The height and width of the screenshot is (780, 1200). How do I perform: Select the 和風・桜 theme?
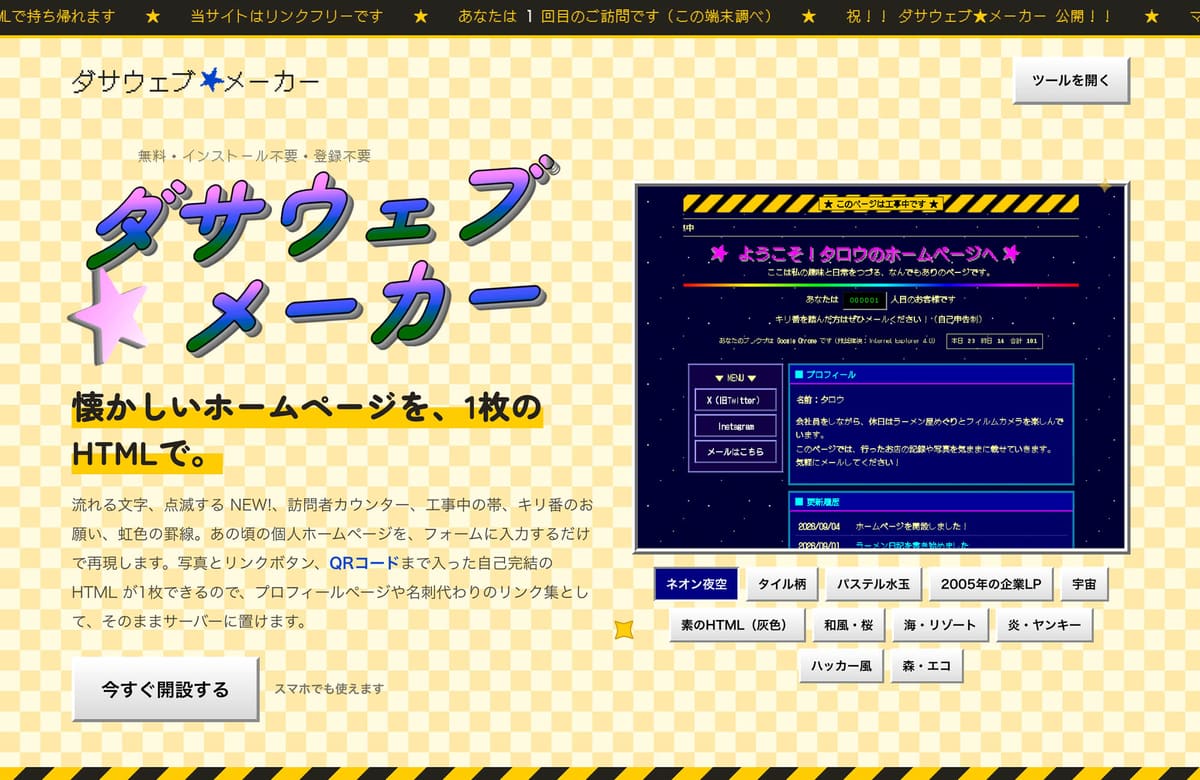(848, 625)
